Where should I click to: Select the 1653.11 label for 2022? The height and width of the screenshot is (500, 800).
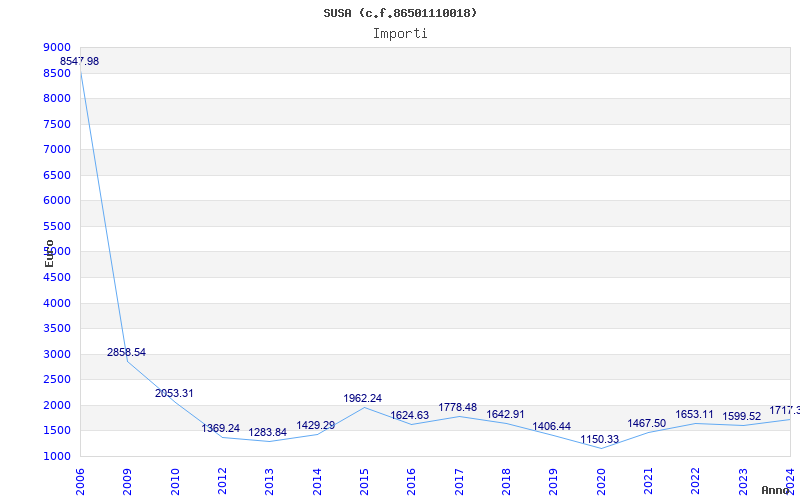pyautogui.click(x=694, y=414)
